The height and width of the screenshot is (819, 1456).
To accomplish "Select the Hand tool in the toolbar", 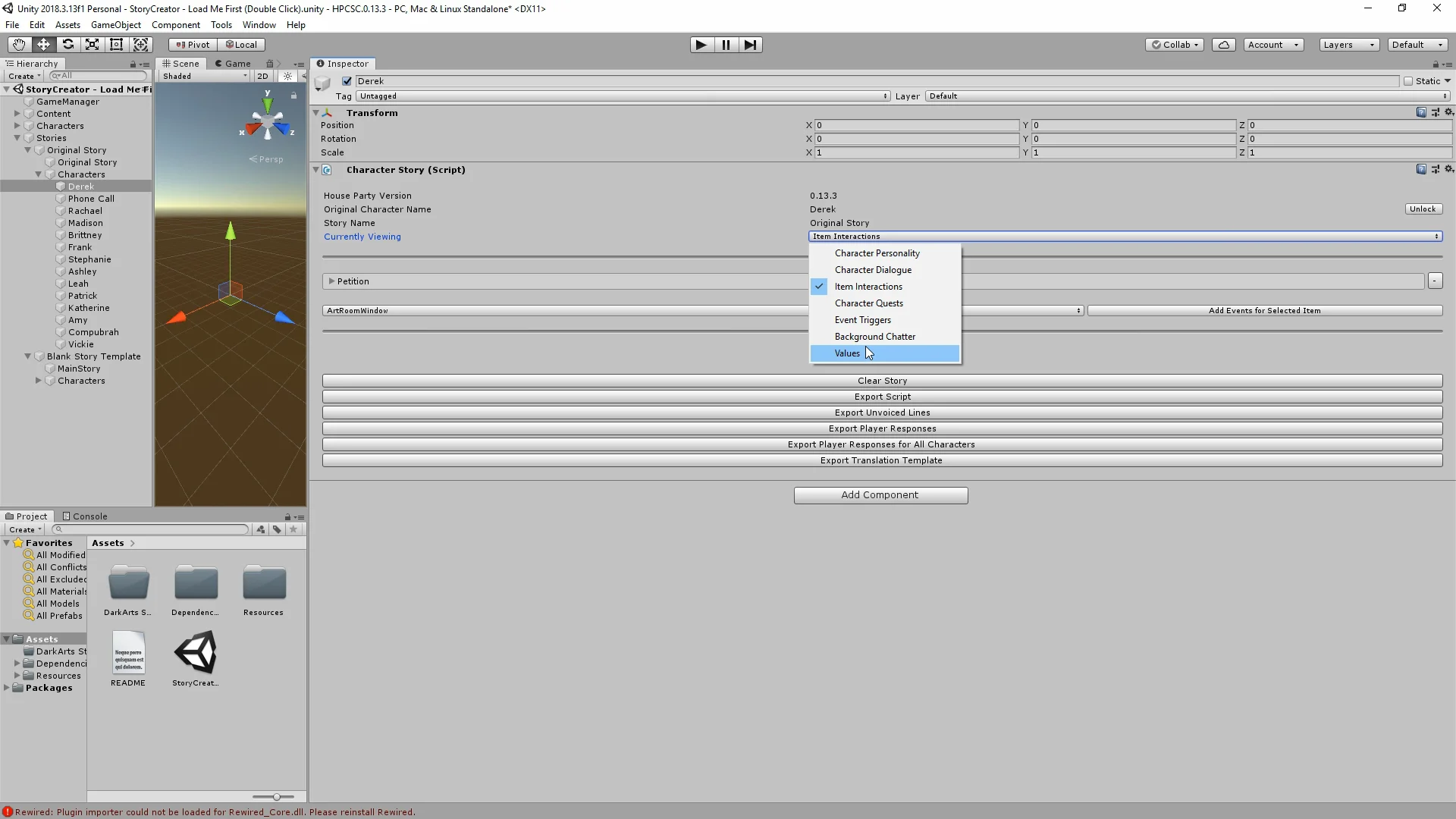I will tap(18, 44).
